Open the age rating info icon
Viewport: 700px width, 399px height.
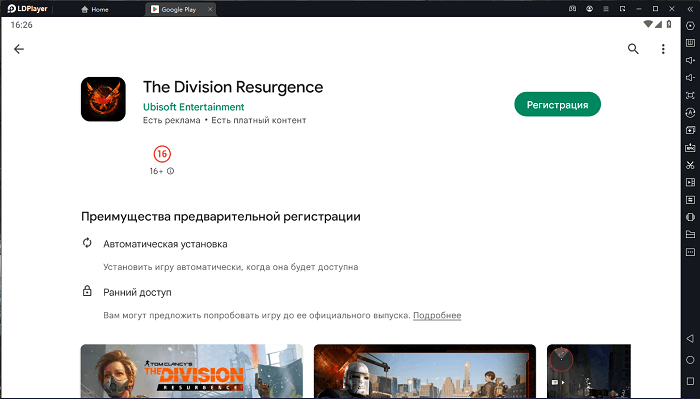(x=171, y=171)
